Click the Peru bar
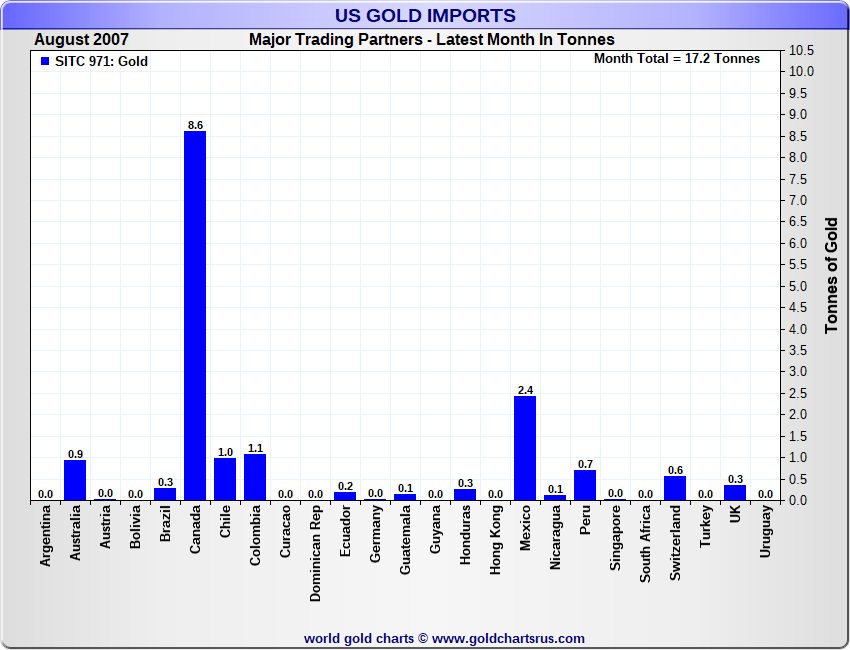 (585, 485)
